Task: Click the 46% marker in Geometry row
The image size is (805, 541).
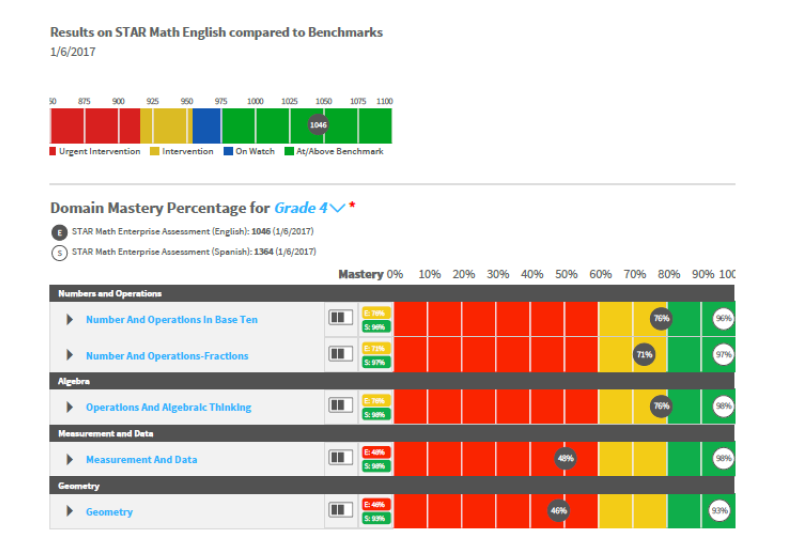Action: [559, 511]
